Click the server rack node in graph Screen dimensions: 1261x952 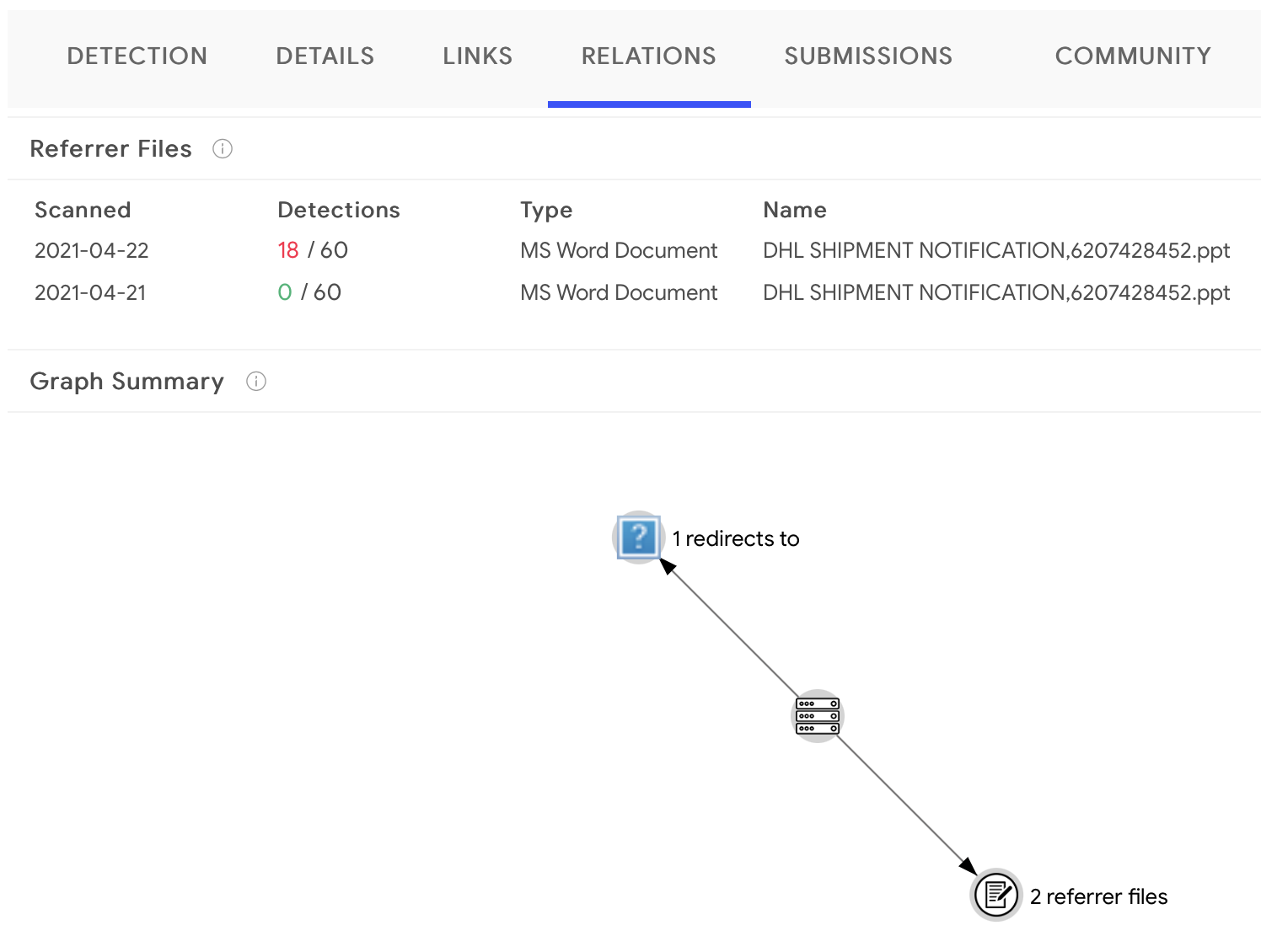click(817, 716)
